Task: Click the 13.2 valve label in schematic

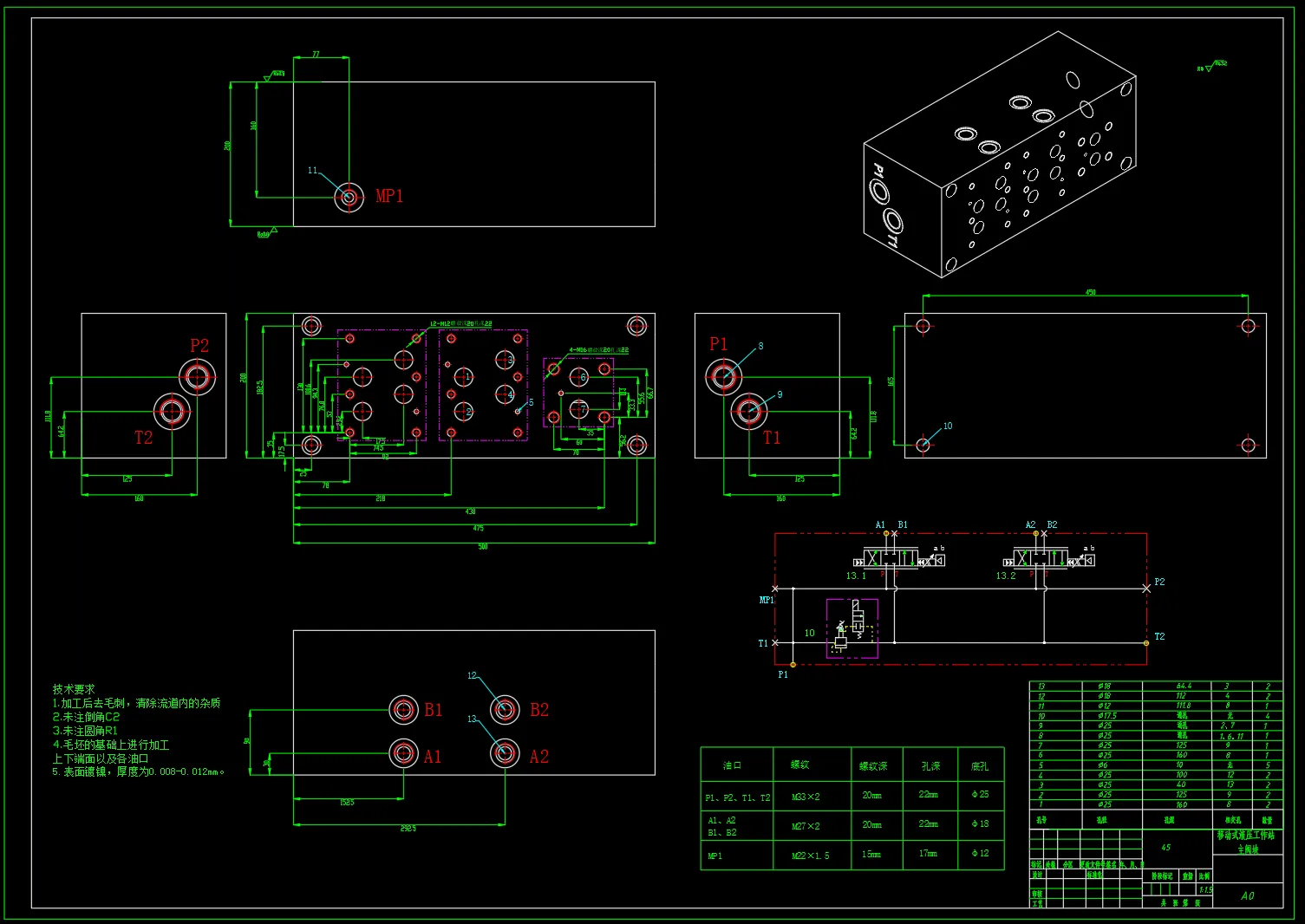Action: [1006, 576]
